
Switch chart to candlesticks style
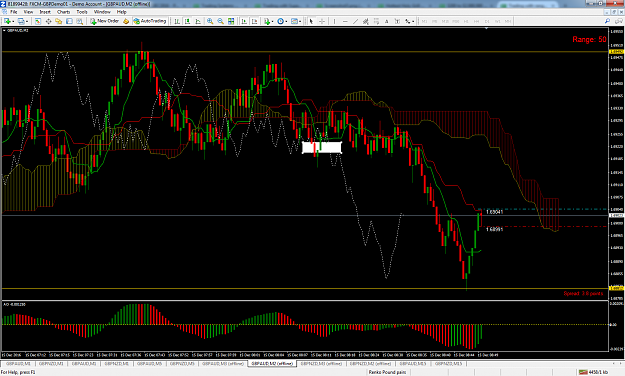(187, 21)
